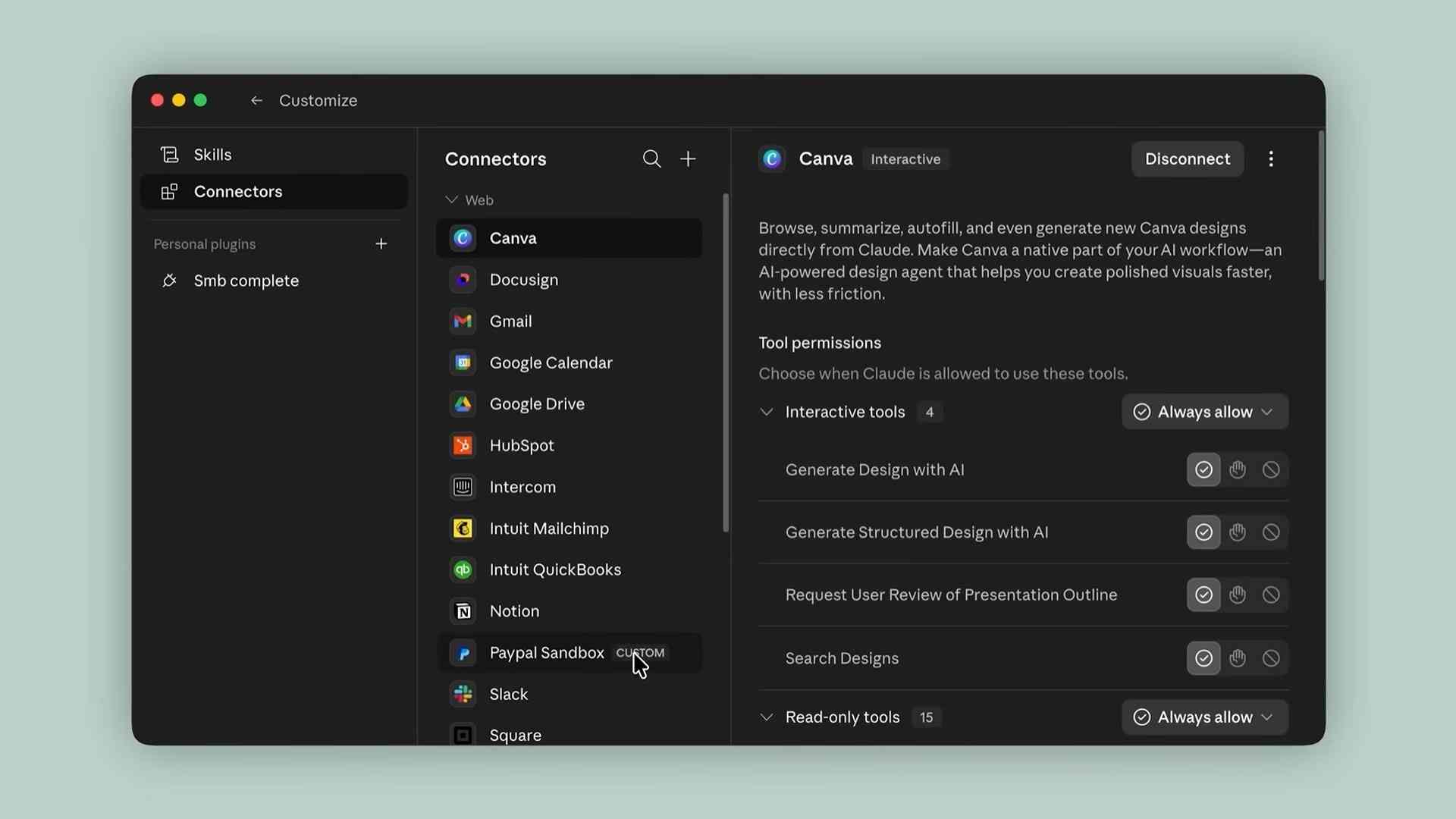Open the Slack connector
The width and height of the screenshot is (1456, 819).
click(569, 694)
